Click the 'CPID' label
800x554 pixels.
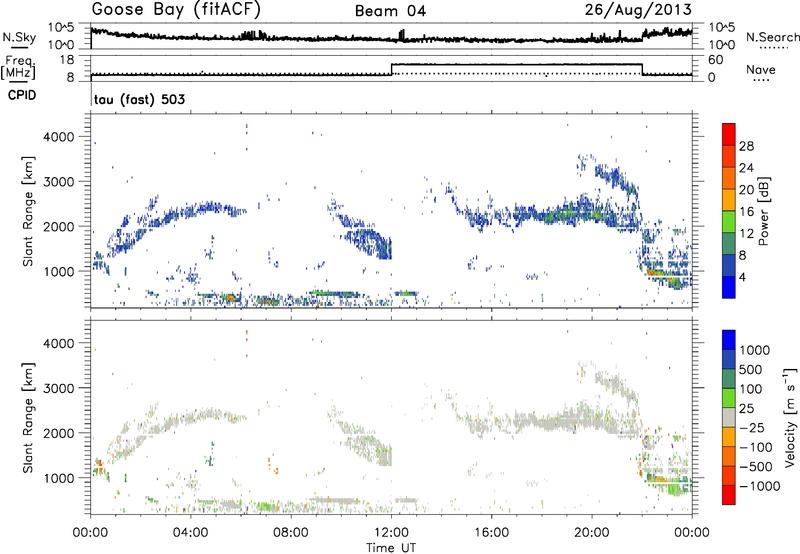coord(22,95)
